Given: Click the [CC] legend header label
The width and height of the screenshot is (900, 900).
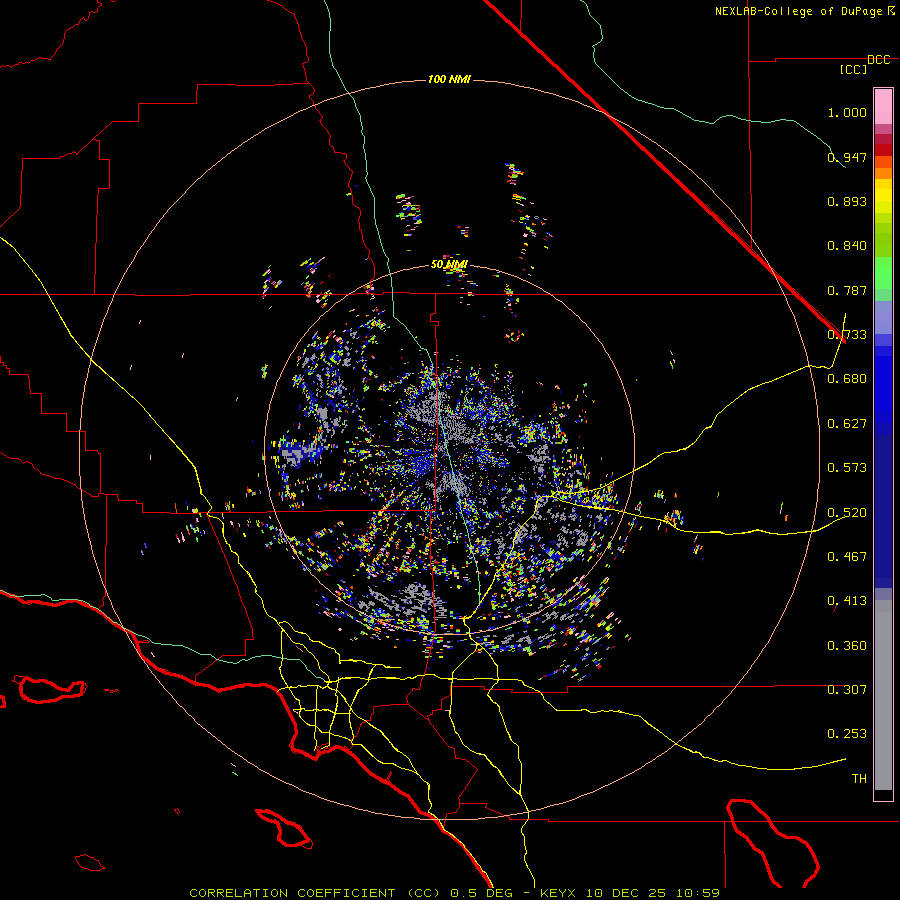Looking at the screenshot, I should [x=853, y=70].
